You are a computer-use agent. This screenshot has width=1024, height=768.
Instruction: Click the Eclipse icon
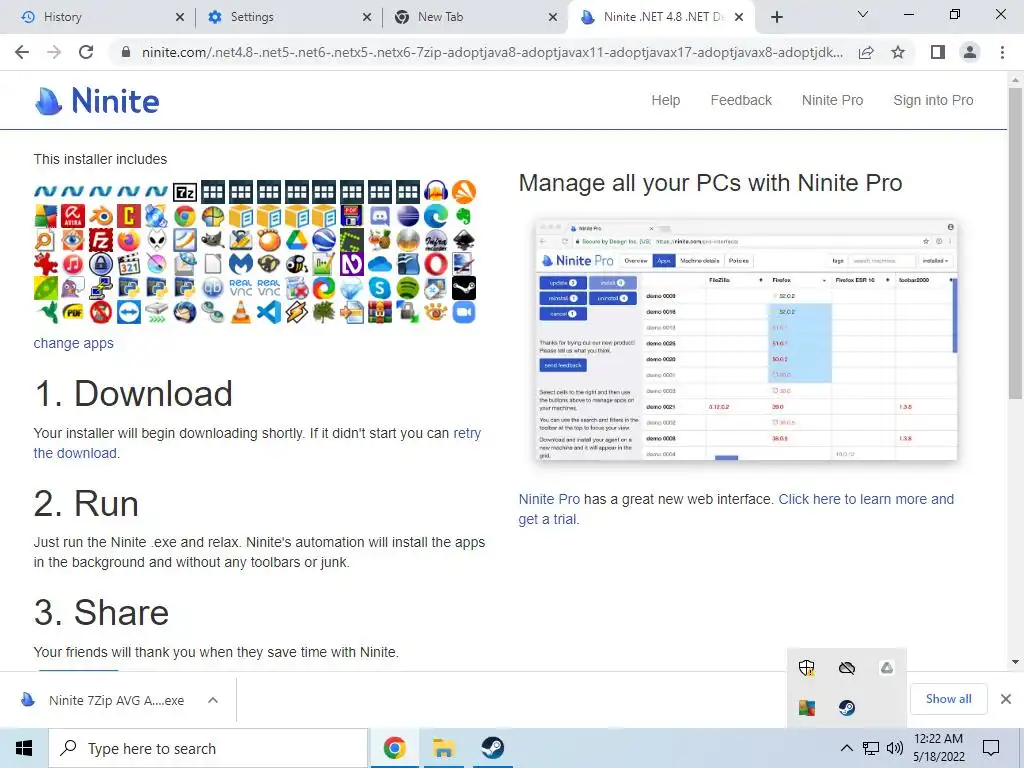coord(408,216)
